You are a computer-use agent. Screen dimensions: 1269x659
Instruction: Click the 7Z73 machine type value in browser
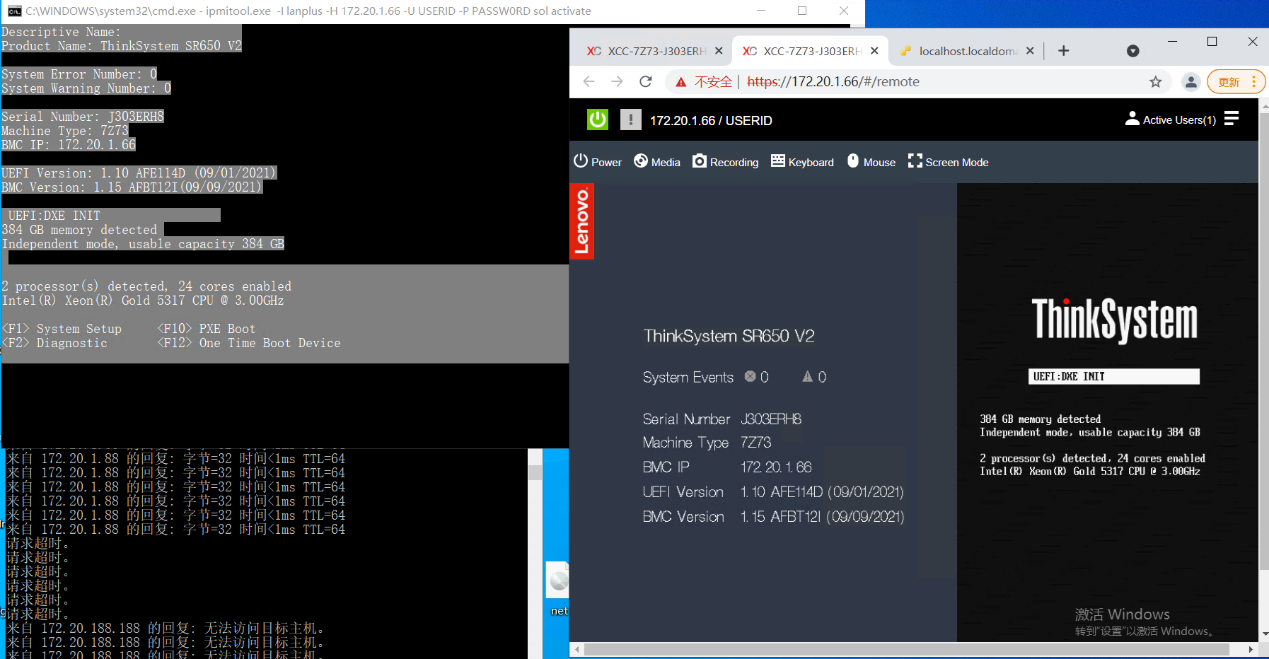tap(756, 443)
